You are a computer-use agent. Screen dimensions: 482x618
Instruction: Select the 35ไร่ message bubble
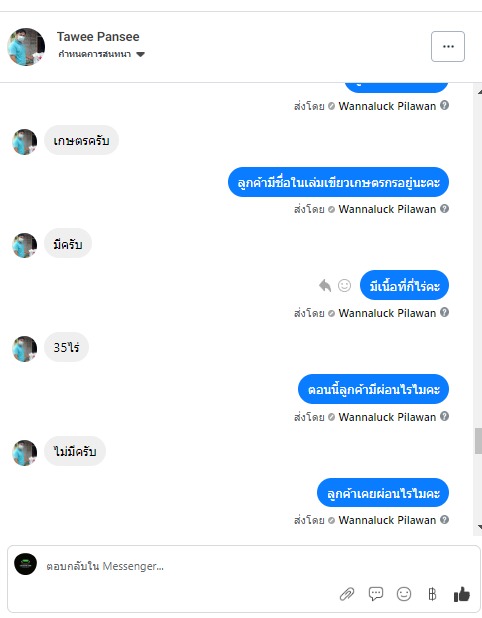[66, 347]
